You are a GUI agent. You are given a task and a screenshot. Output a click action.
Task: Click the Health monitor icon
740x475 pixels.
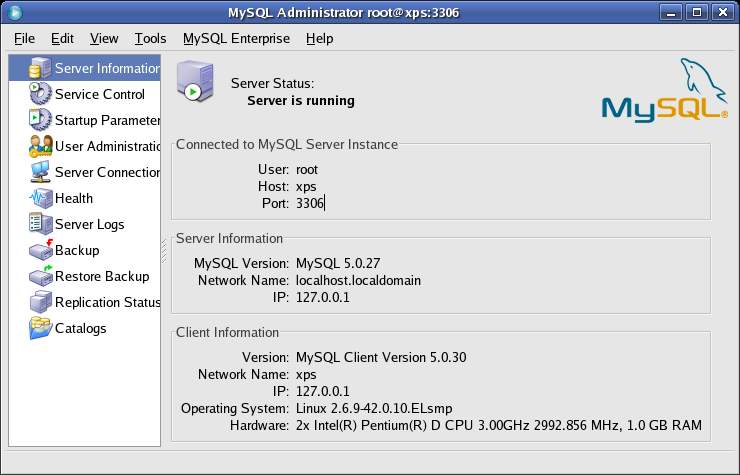pos(40,198)
